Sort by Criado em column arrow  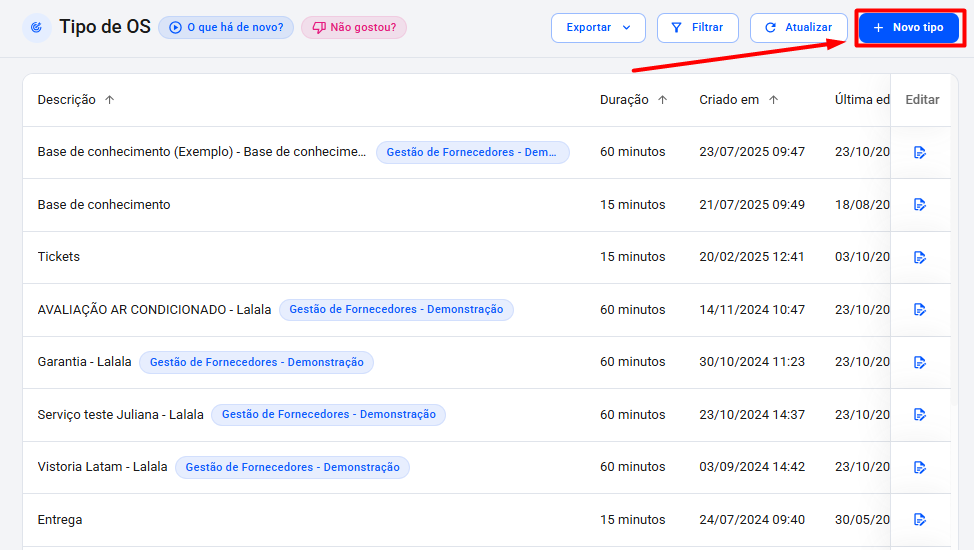pos(773,99)
